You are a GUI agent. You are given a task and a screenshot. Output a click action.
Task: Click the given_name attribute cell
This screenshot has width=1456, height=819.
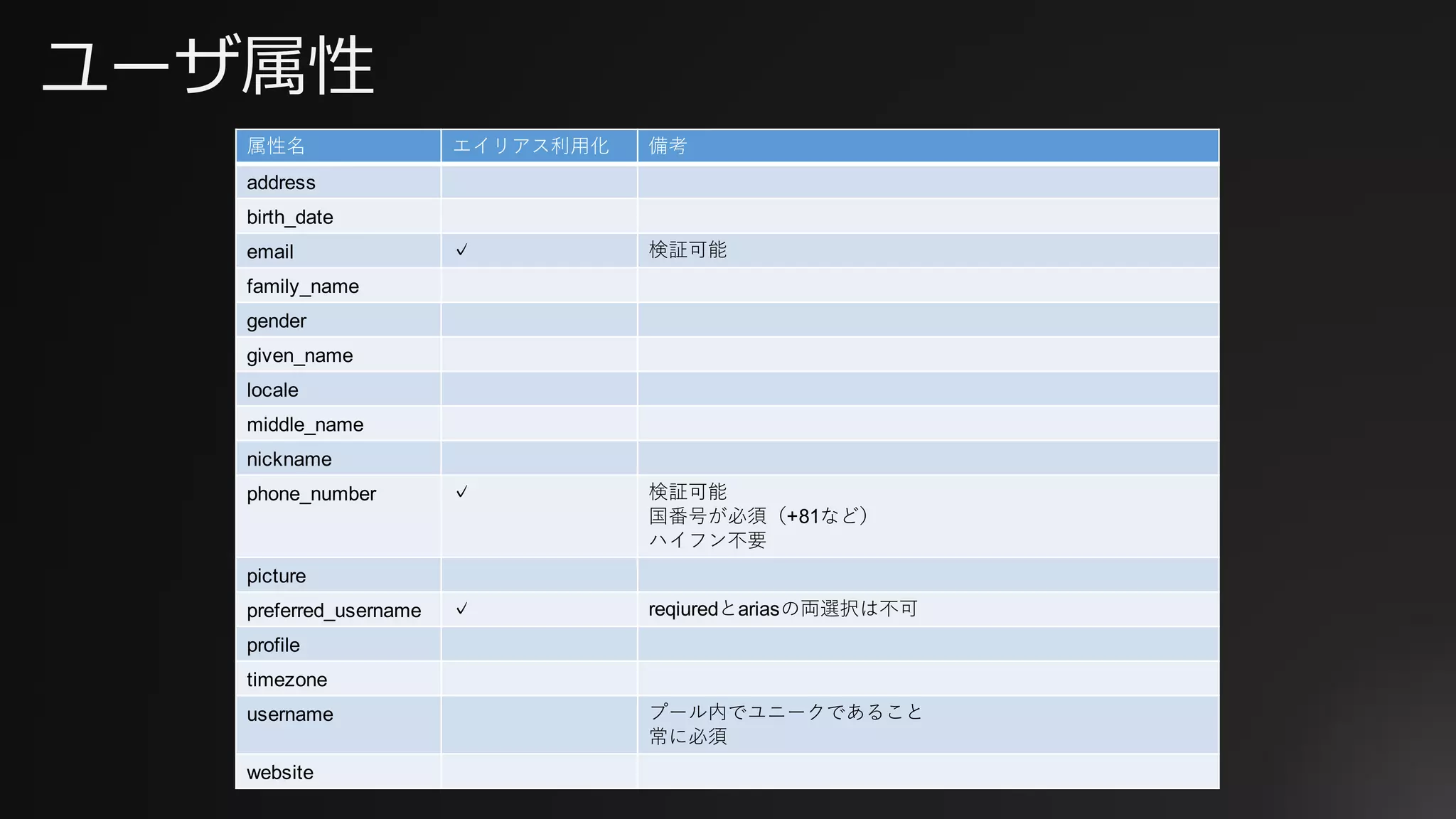[x=338, y=355]
